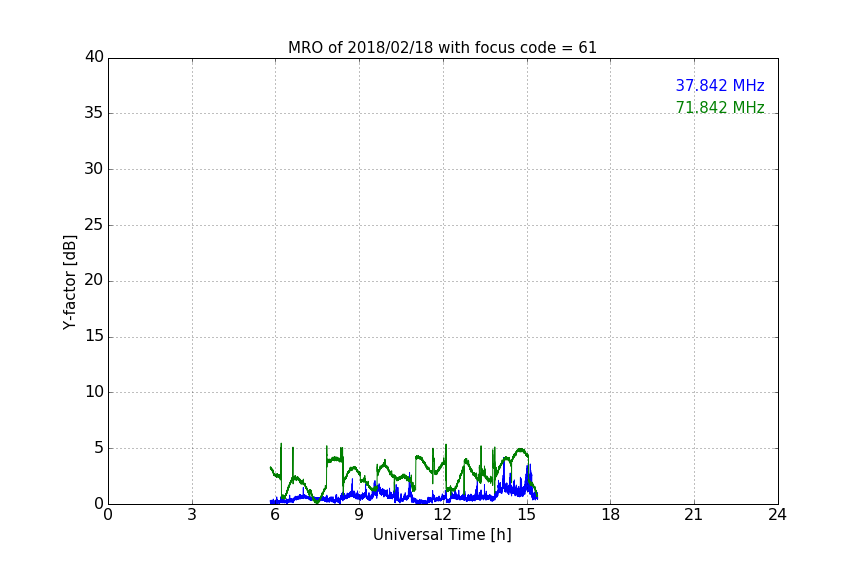Click y-axis tick label 30

click(94, 169)
